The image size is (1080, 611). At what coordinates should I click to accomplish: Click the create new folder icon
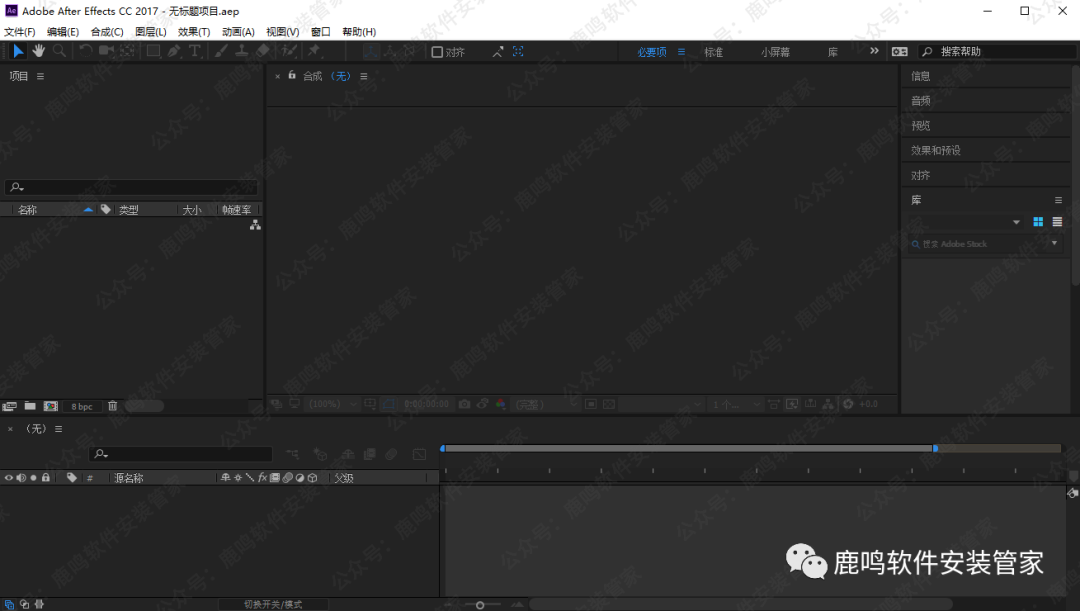(30, 406)
